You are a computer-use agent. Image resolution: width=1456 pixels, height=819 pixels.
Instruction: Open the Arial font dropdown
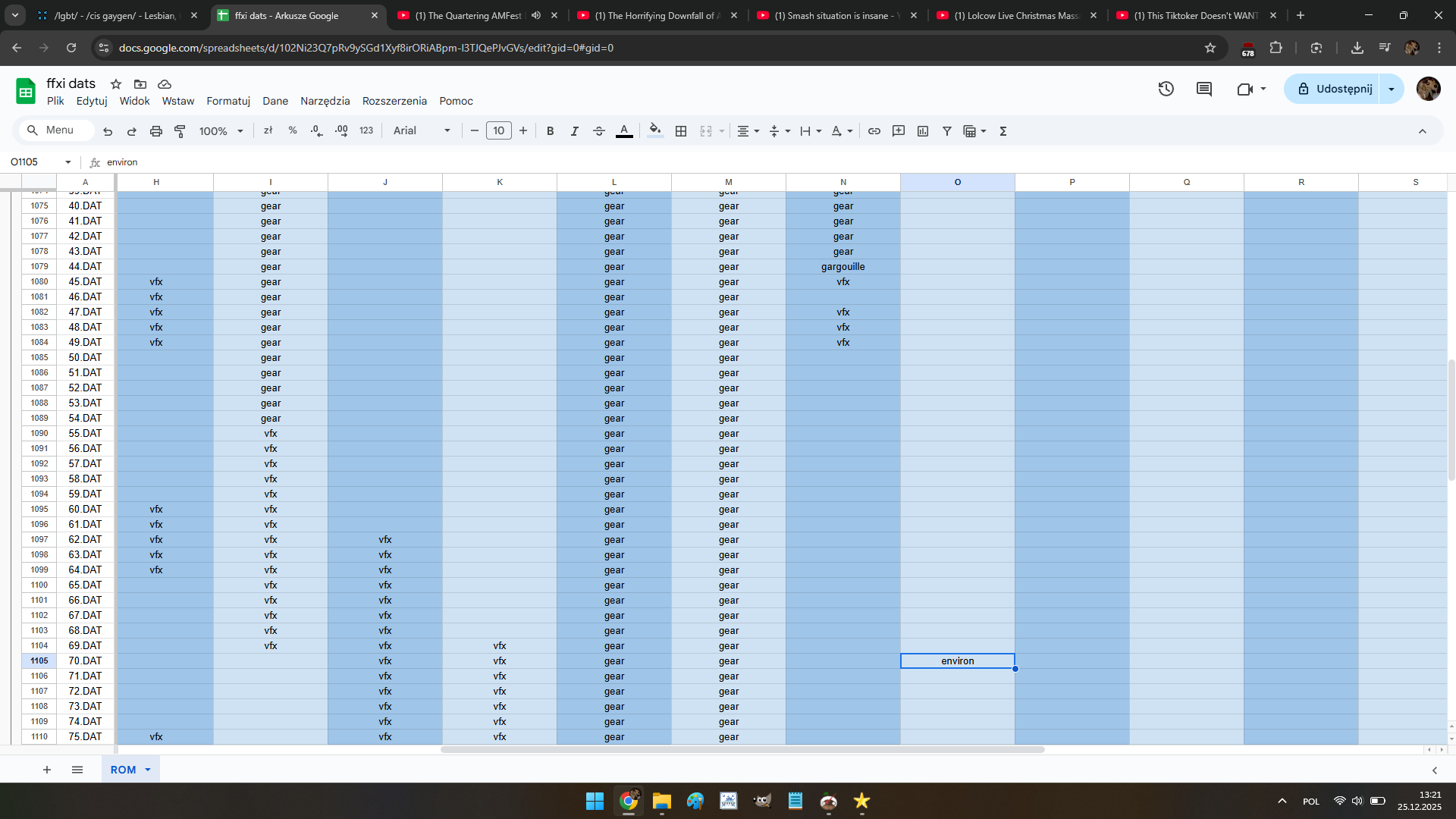(422, 131)
